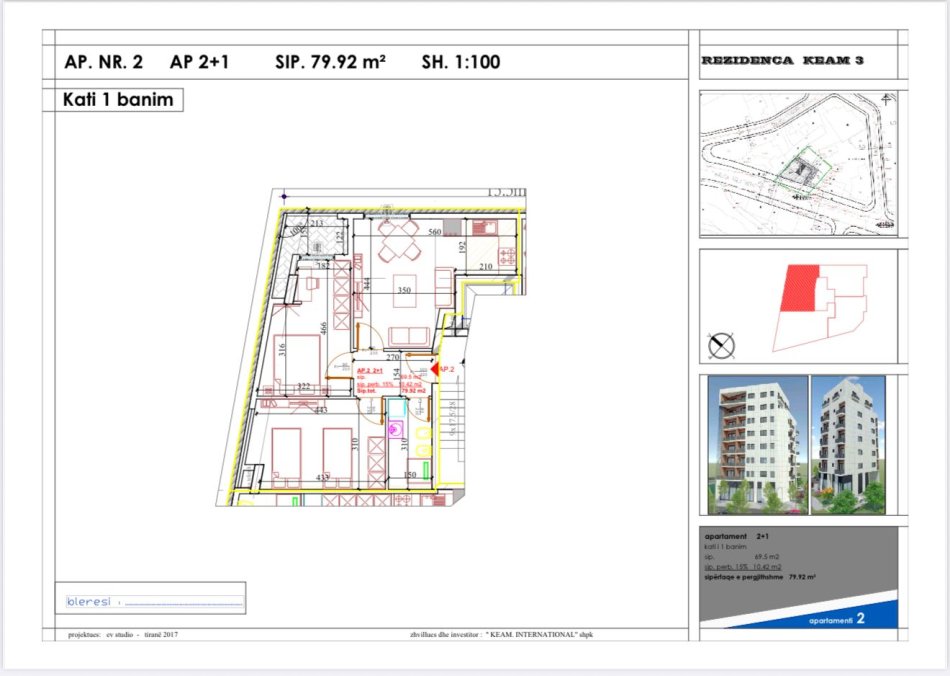Click the cyan shower tray in bathroom
This screenshot has height=676, width=950.
pyautogui.click(x=396, y=407)
